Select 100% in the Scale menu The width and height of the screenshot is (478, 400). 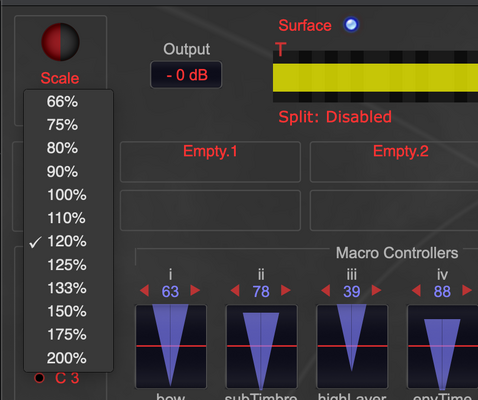pyautogui.click(x=68, y=195)
